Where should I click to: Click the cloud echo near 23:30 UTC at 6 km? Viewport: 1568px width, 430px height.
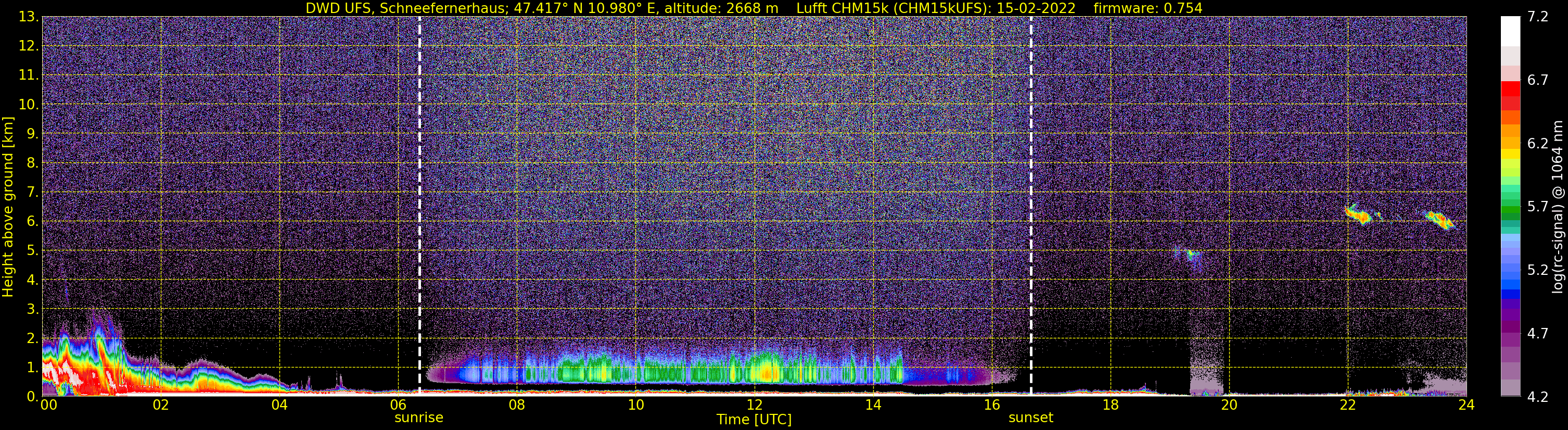[x=1440, y=220]
